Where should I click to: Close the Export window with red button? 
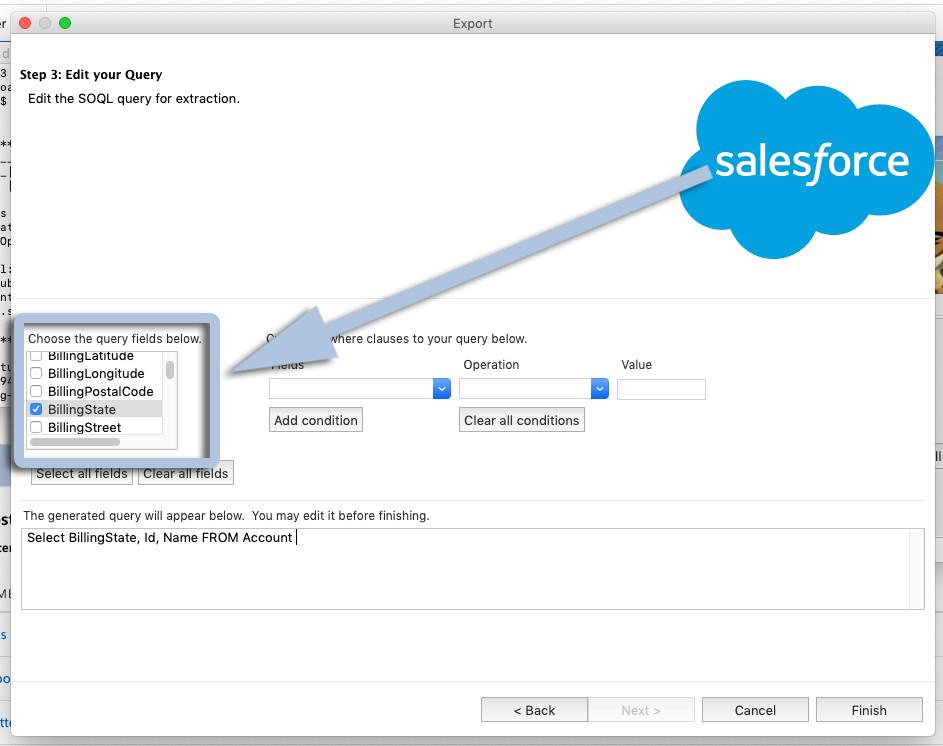click(x=26, y=23)
